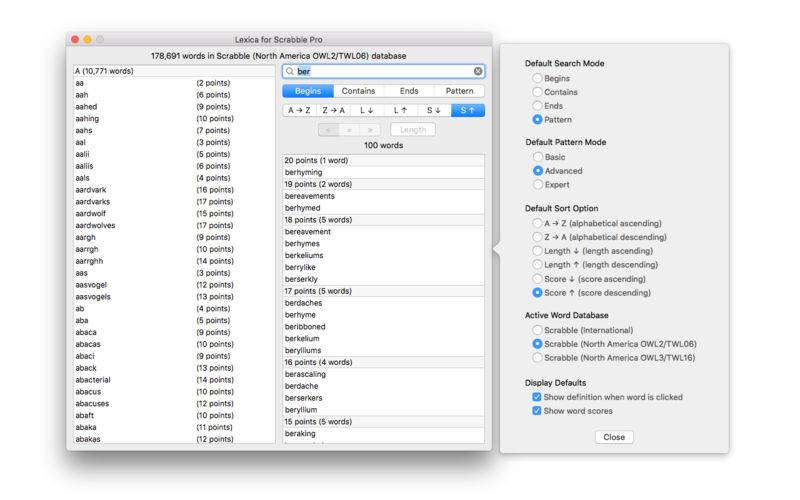Select the S ↑ score sort button

coord(467,110)
